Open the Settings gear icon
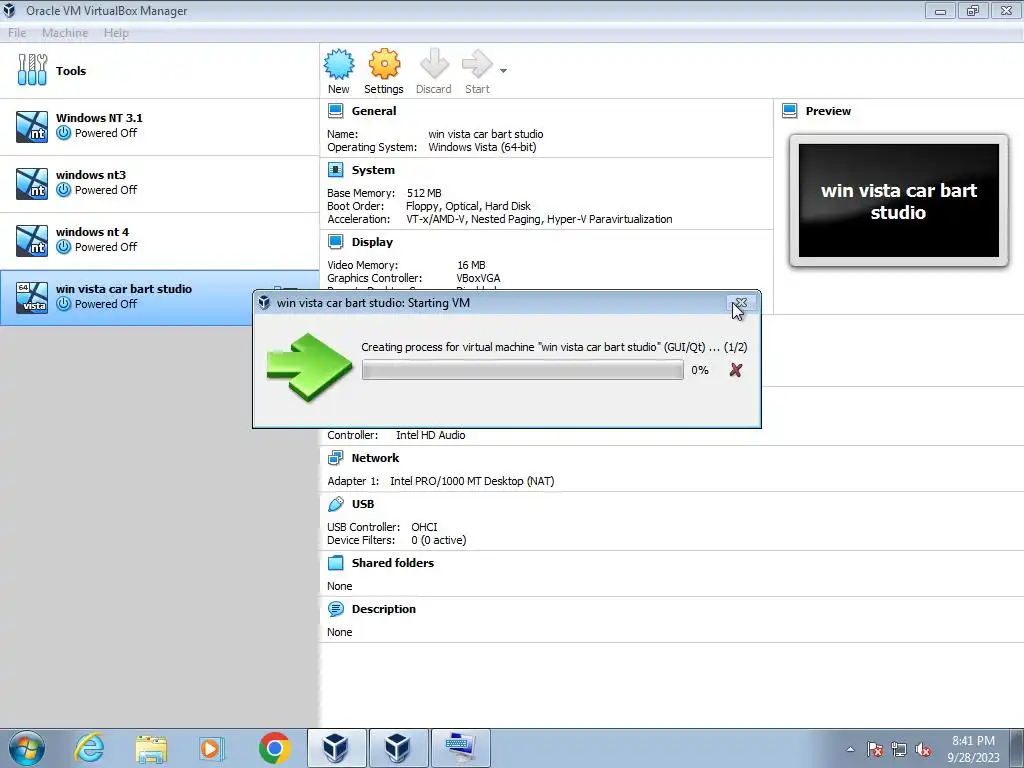Image resolution: width=1024 pixels, height=768 pixels. 384,64
